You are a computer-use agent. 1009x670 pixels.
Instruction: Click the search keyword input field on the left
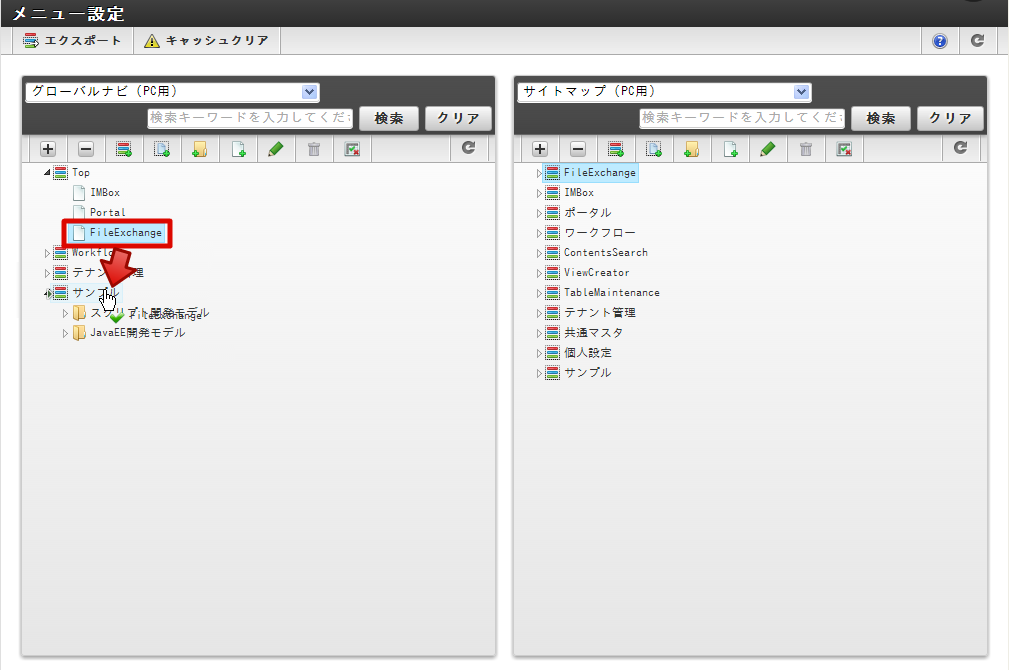tap(250, 118)
